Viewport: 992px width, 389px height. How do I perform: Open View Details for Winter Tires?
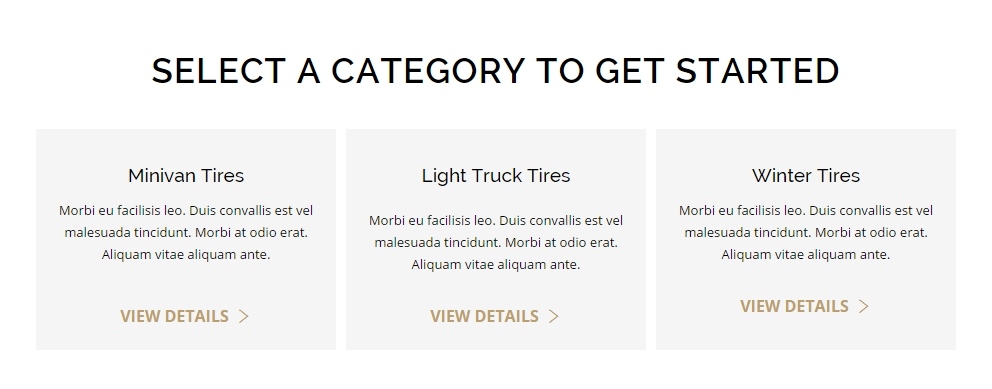coord(805,306)
